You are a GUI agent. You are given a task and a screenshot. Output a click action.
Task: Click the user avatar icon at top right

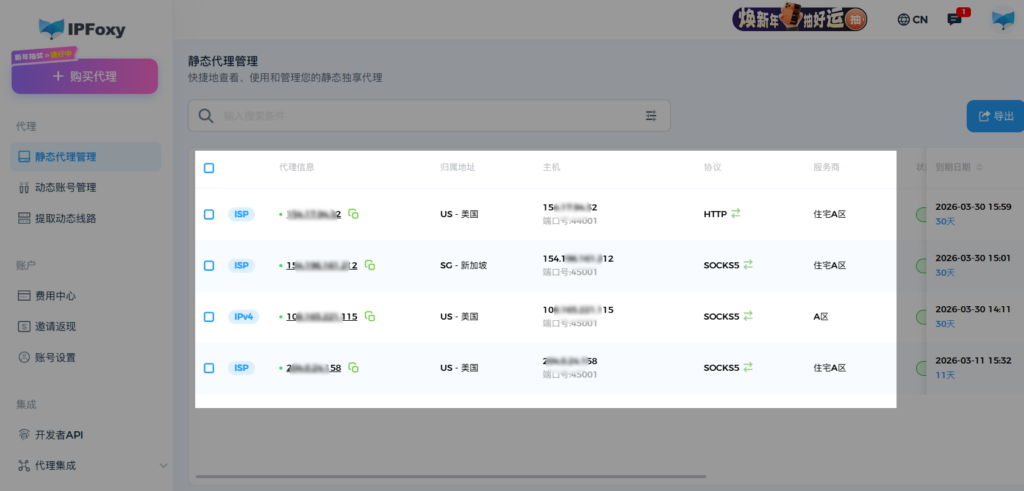1002,20
